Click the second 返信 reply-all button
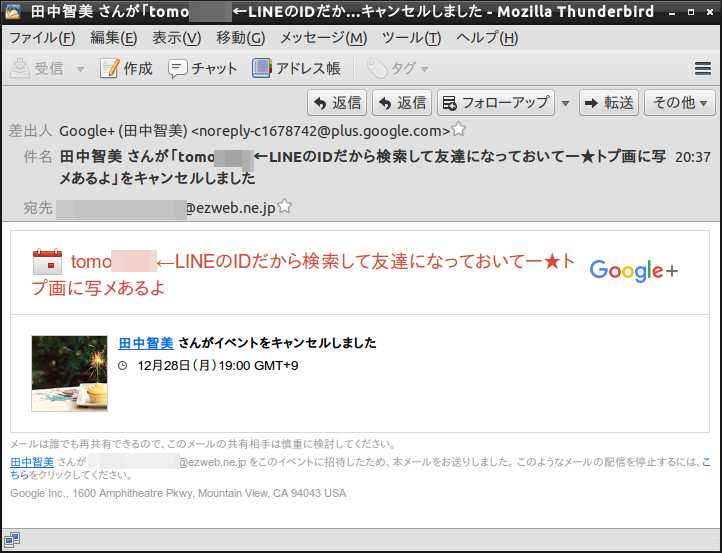Image resolution: width=722 pixels, height=553 pixels. (x=402, y=103)
